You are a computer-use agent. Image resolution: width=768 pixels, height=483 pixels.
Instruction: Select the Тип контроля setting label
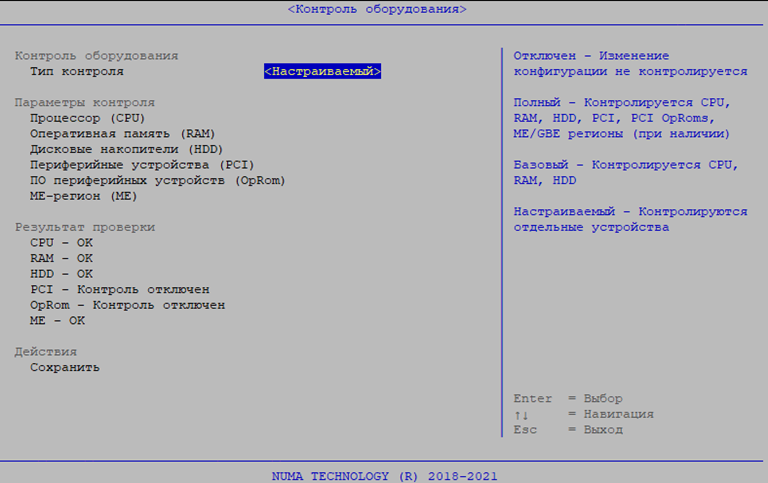[x=77, y=71]
